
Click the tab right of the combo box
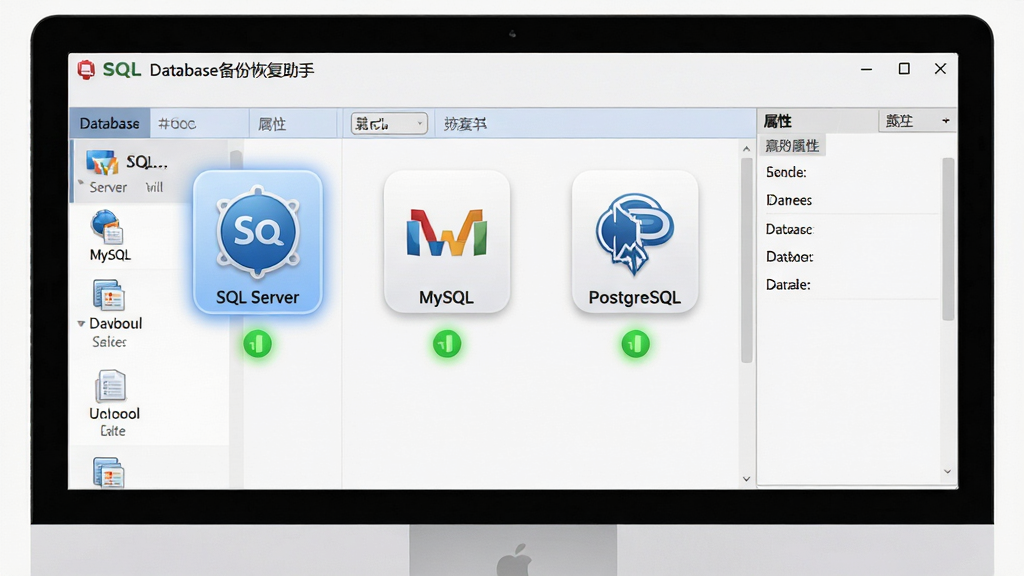pos(465,123)
